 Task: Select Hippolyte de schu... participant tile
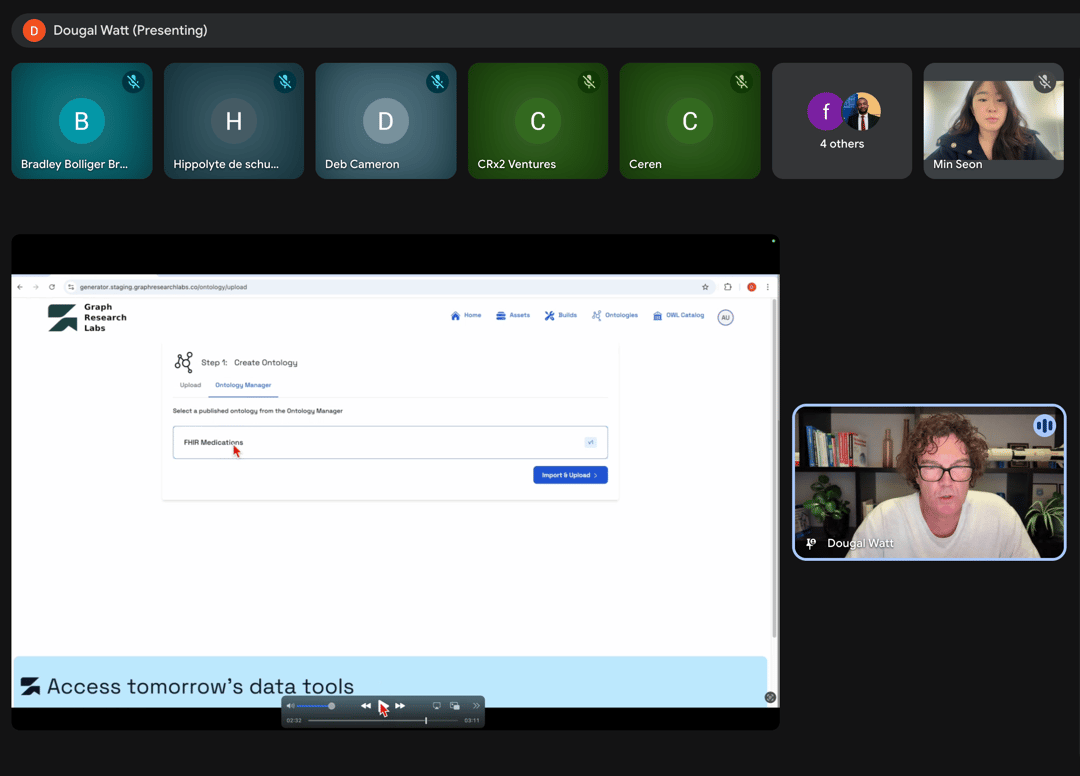[x=234, y=121]
